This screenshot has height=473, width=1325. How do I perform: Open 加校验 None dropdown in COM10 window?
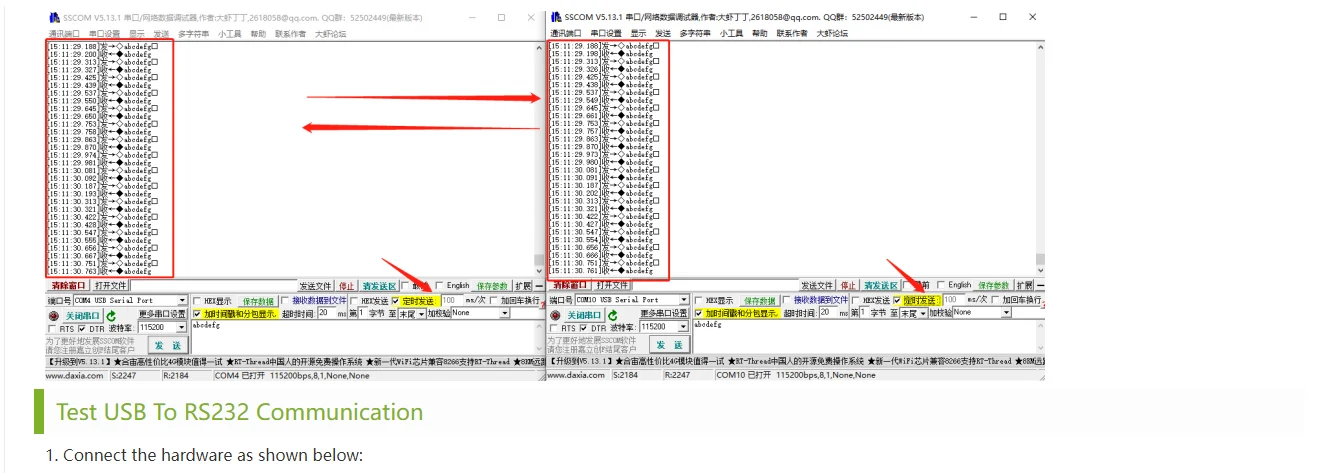pyautogui.click(x=1005, y=313)
